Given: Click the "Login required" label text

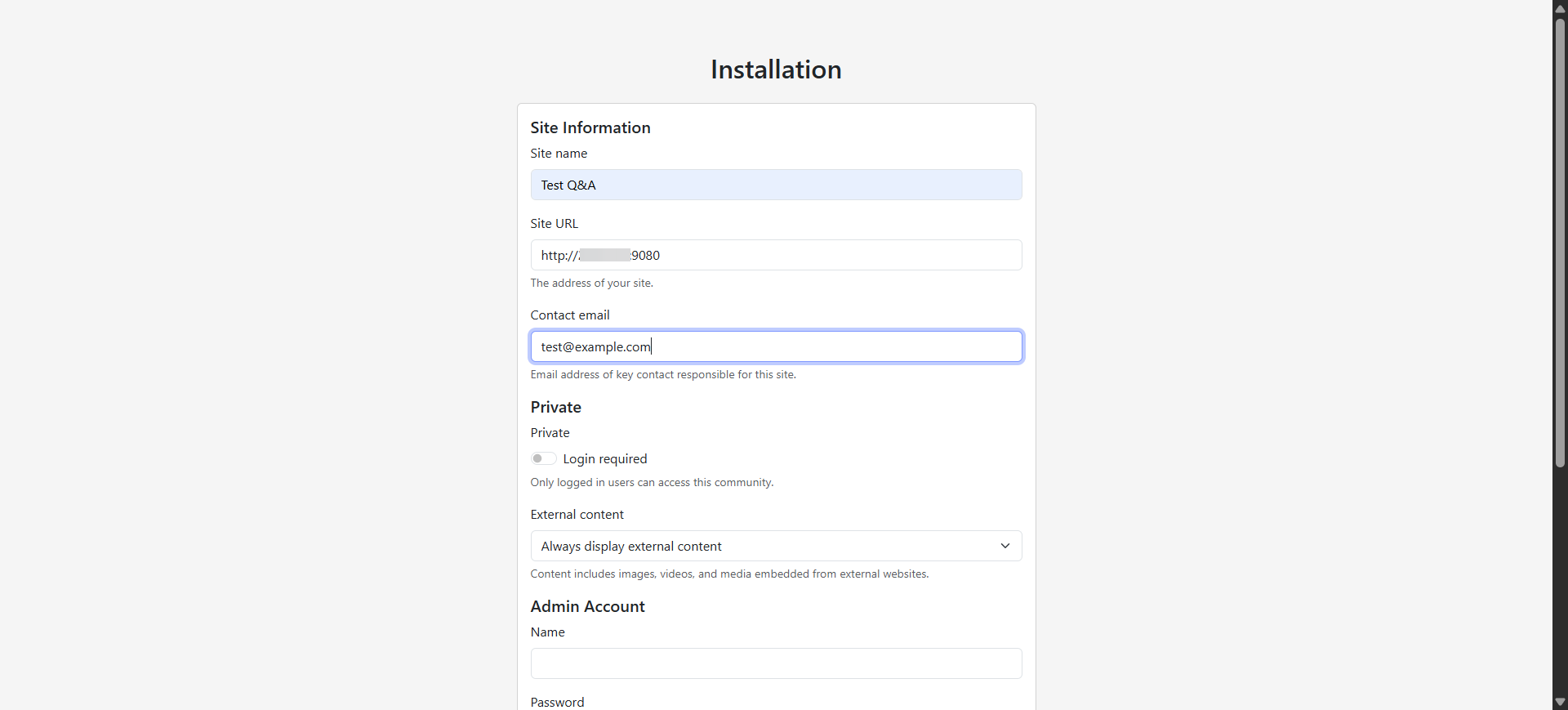Looking at the screenshot, I should (x=604, y=459).
